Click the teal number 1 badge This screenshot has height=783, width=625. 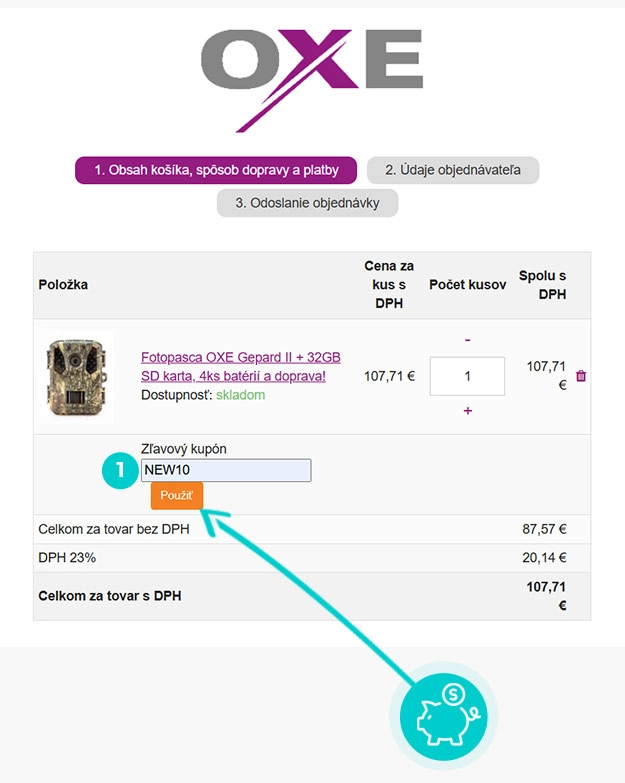coord(120,470)
